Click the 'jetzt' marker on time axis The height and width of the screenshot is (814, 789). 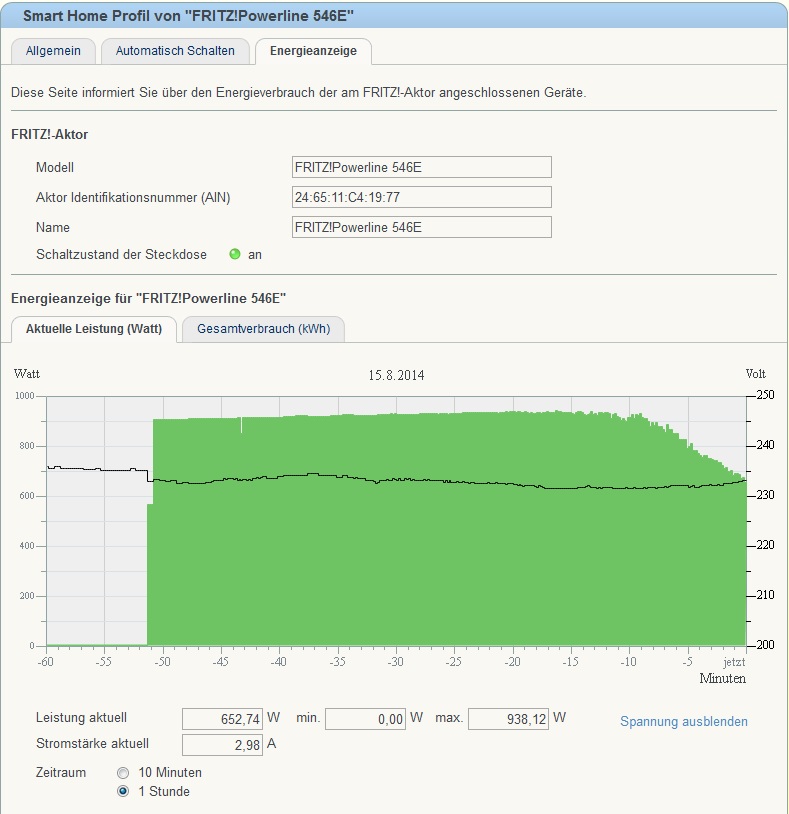[x=734, y=662]
